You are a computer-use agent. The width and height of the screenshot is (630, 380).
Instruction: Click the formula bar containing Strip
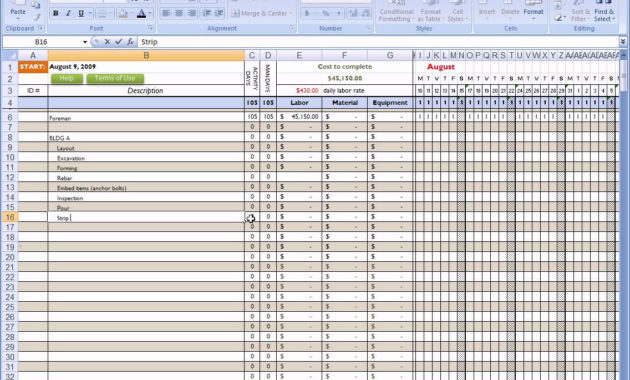[378, 42]
